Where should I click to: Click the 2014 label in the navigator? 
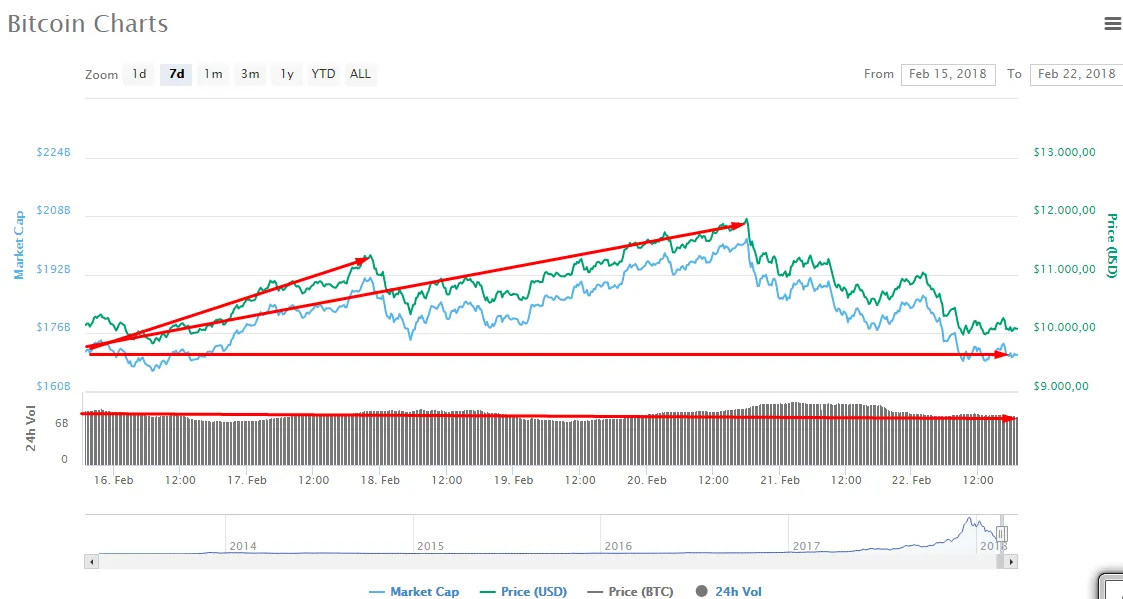click(243, 546)
